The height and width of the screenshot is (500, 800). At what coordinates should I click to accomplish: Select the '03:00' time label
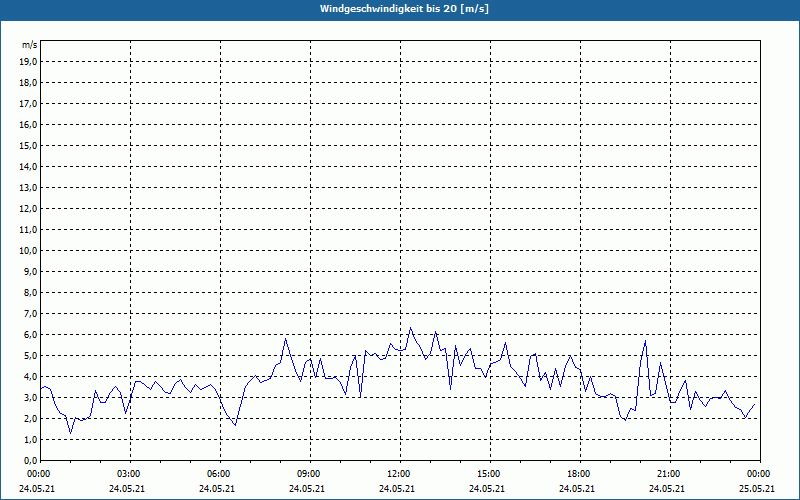(129, 474)
